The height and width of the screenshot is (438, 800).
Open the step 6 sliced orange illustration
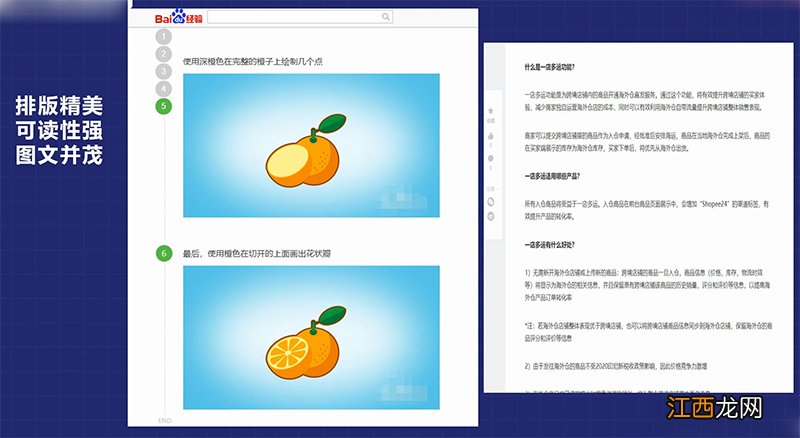point(311,337)
